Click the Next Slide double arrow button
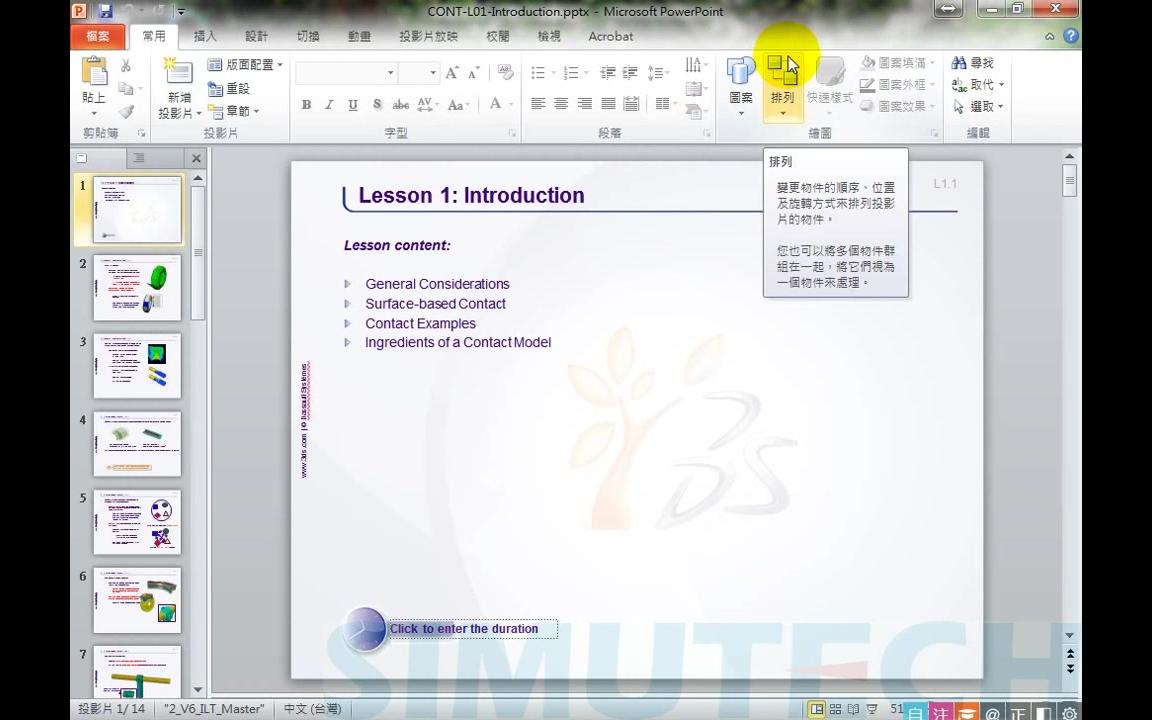The width and height of the screenshot is (1152, 720). pos(1070,669)
